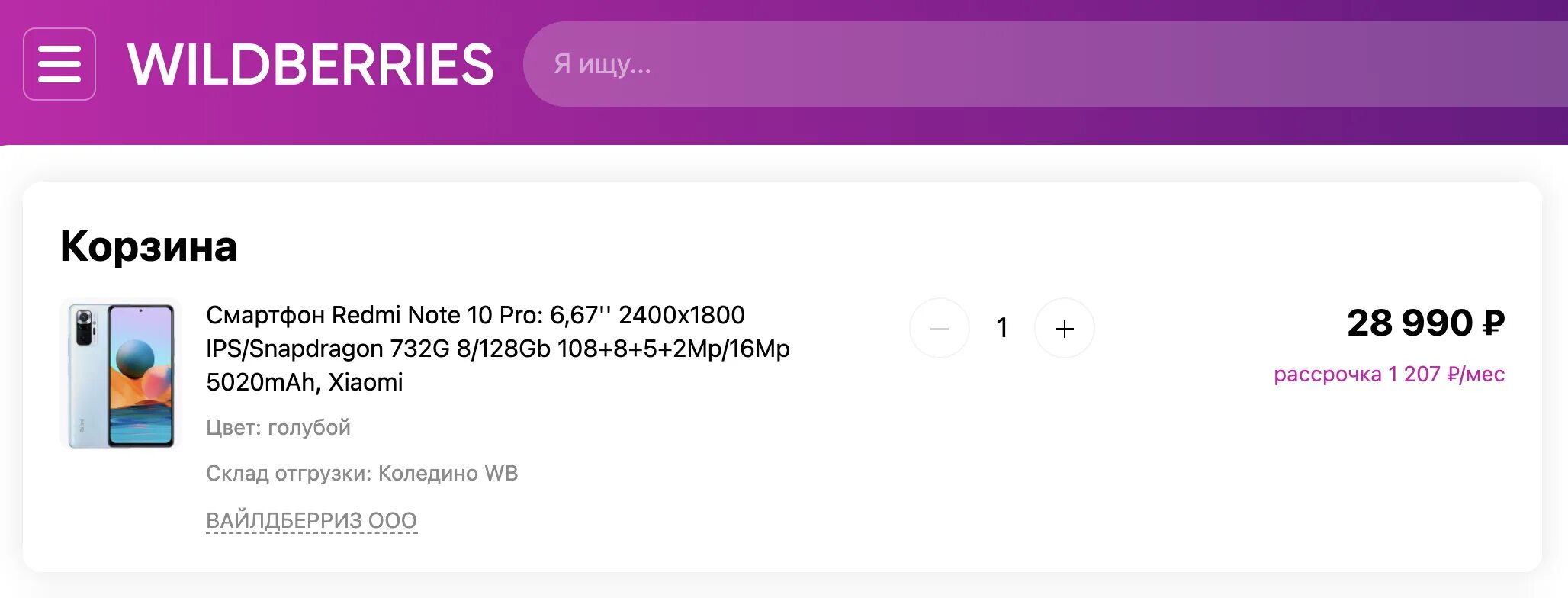Focus the "Я ищу..." search field
This screenshot has height=598, width=1568.
pyautogui.click(x=991, y=64)
